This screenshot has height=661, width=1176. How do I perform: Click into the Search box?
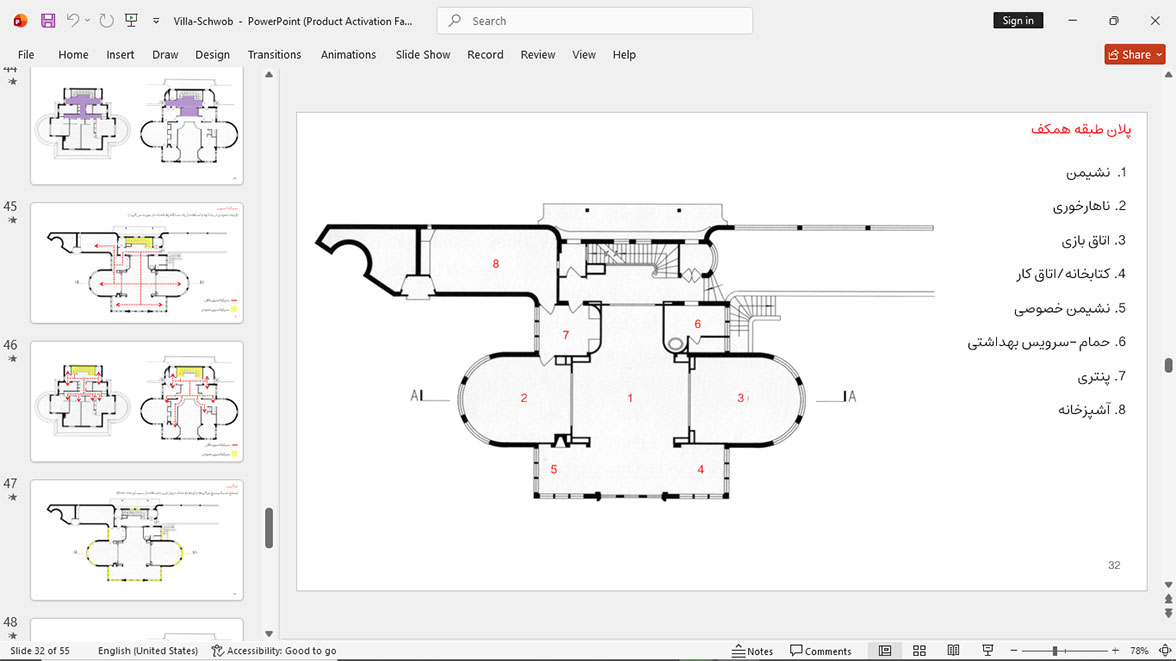[595, 21]
